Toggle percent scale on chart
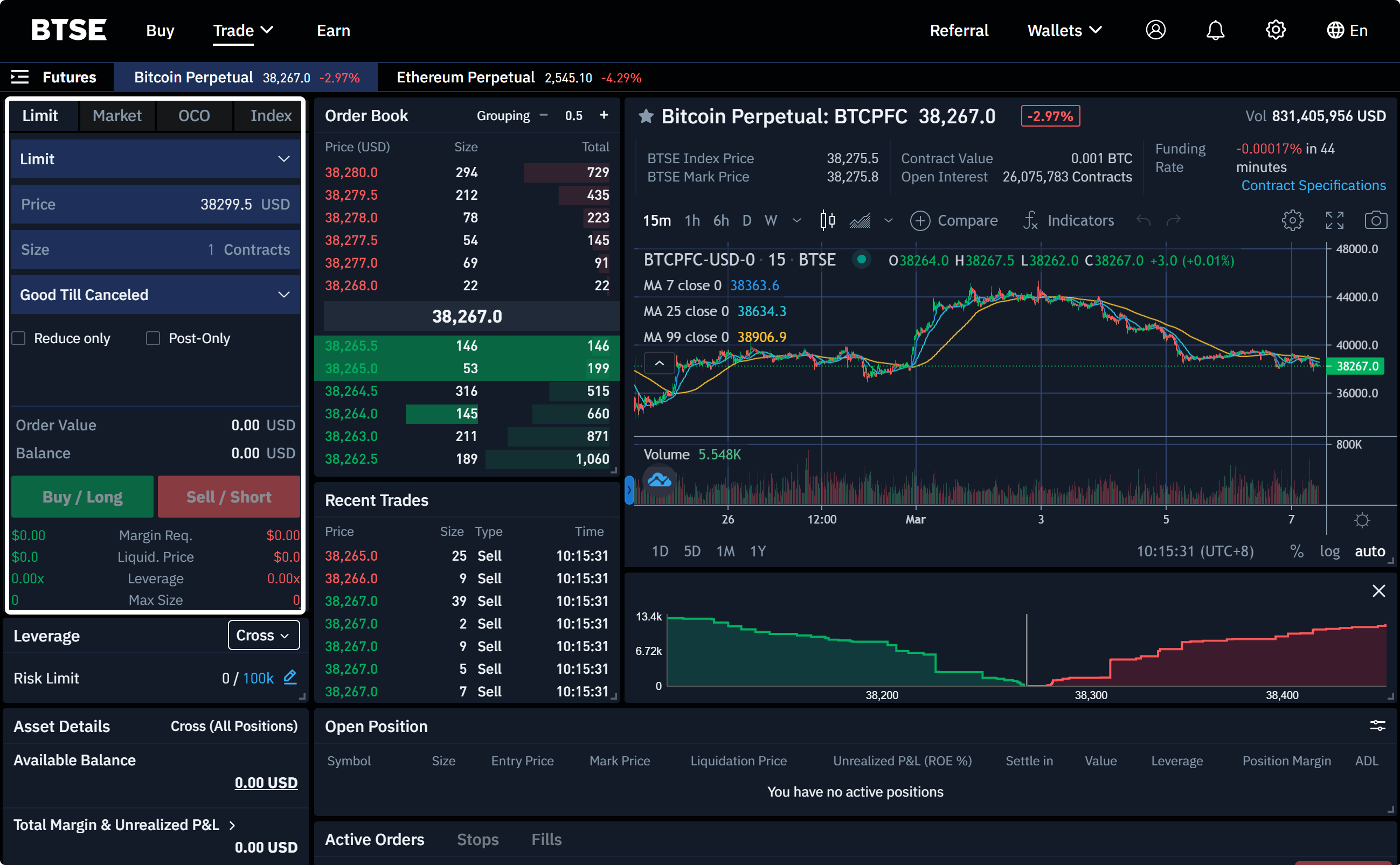 point(1297,552)
